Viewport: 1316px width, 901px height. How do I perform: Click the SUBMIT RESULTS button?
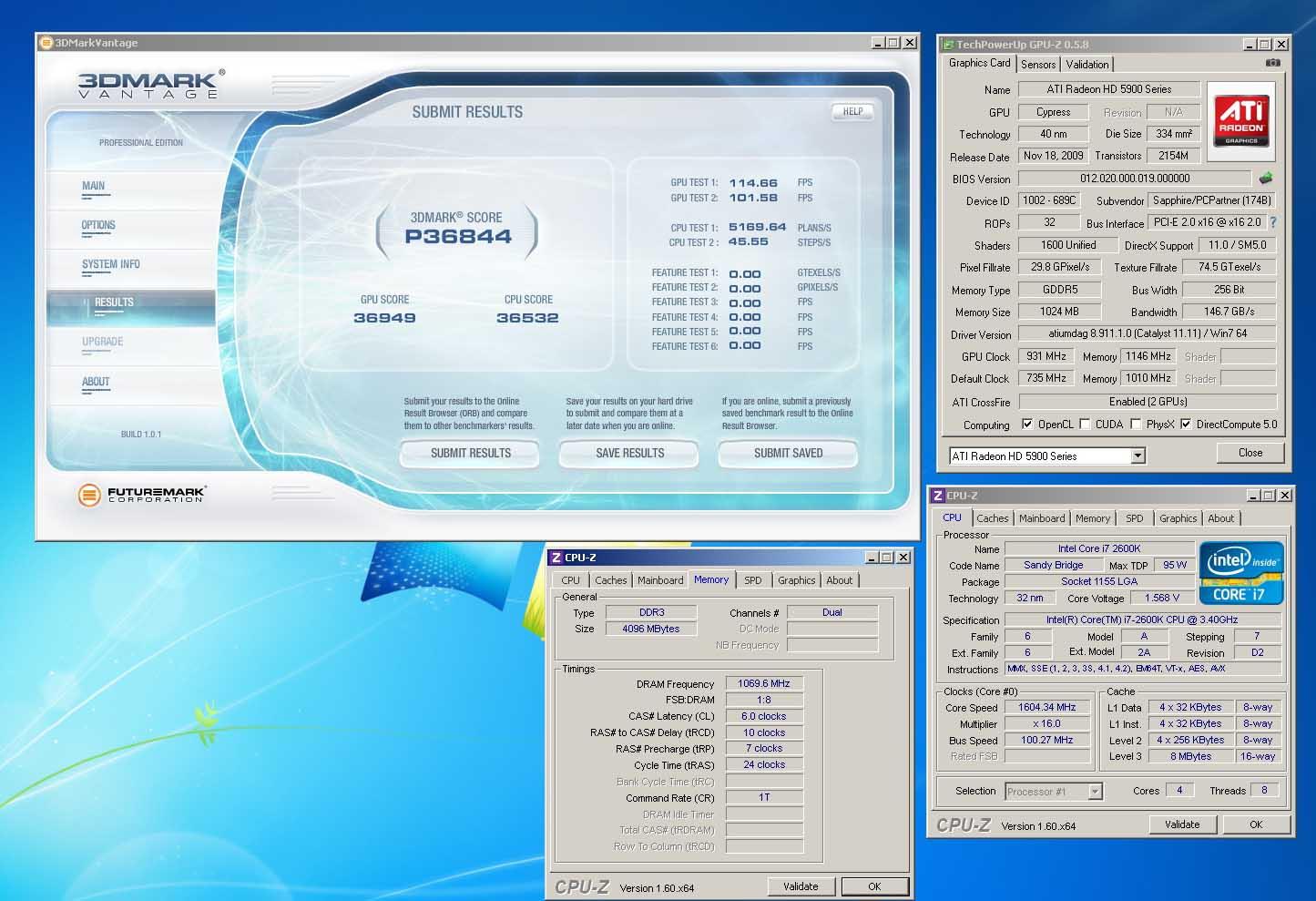470,453
